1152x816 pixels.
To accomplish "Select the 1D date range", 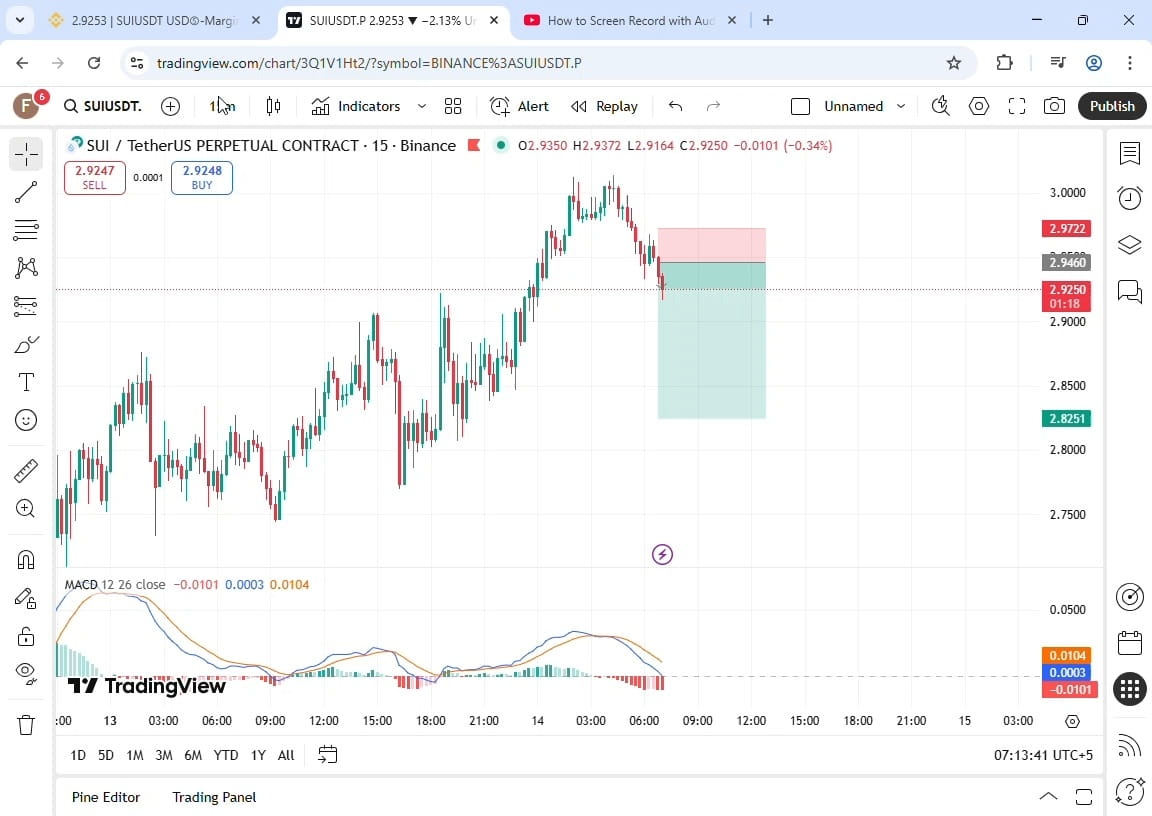I will [x=78, y=755].
